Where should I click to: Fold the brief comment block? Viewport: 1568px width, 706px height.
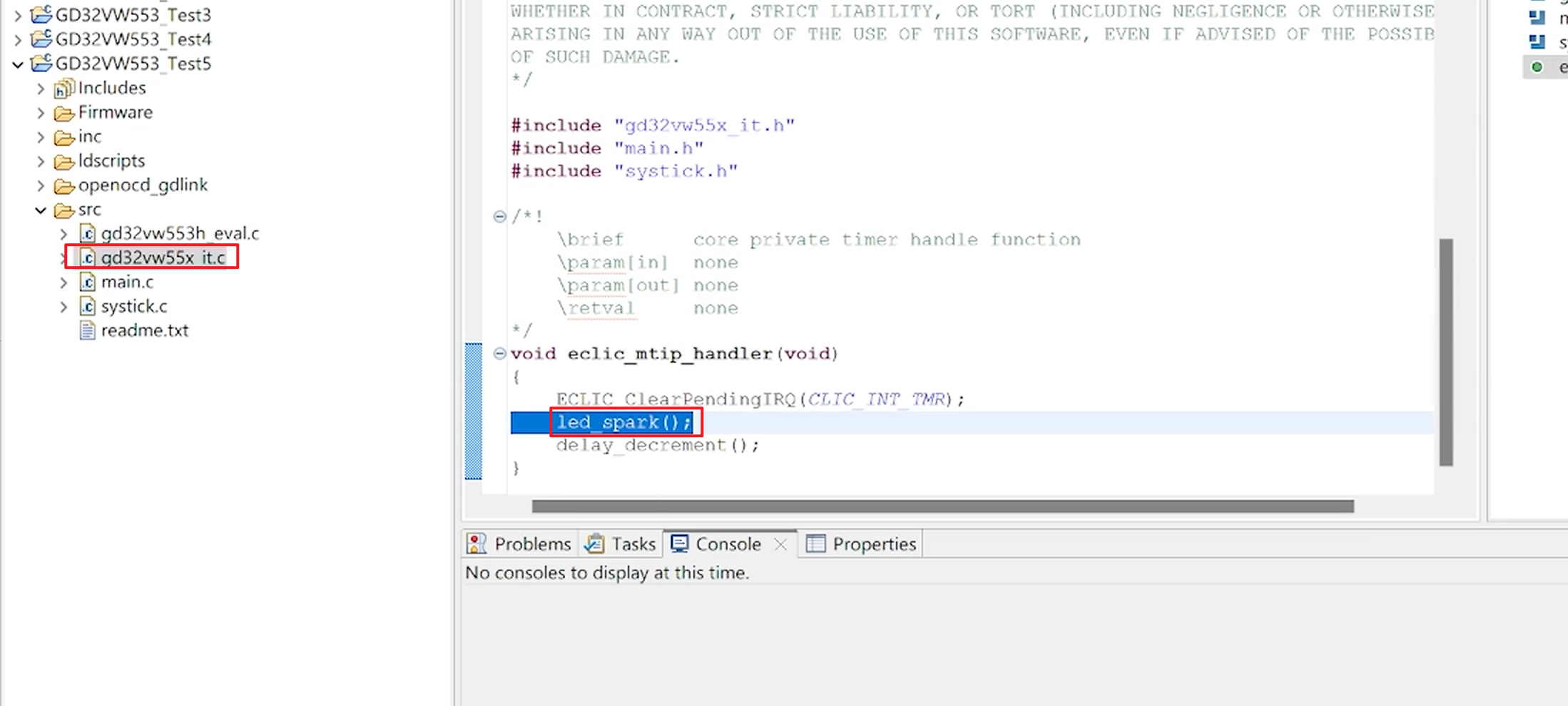pos(499,216)
